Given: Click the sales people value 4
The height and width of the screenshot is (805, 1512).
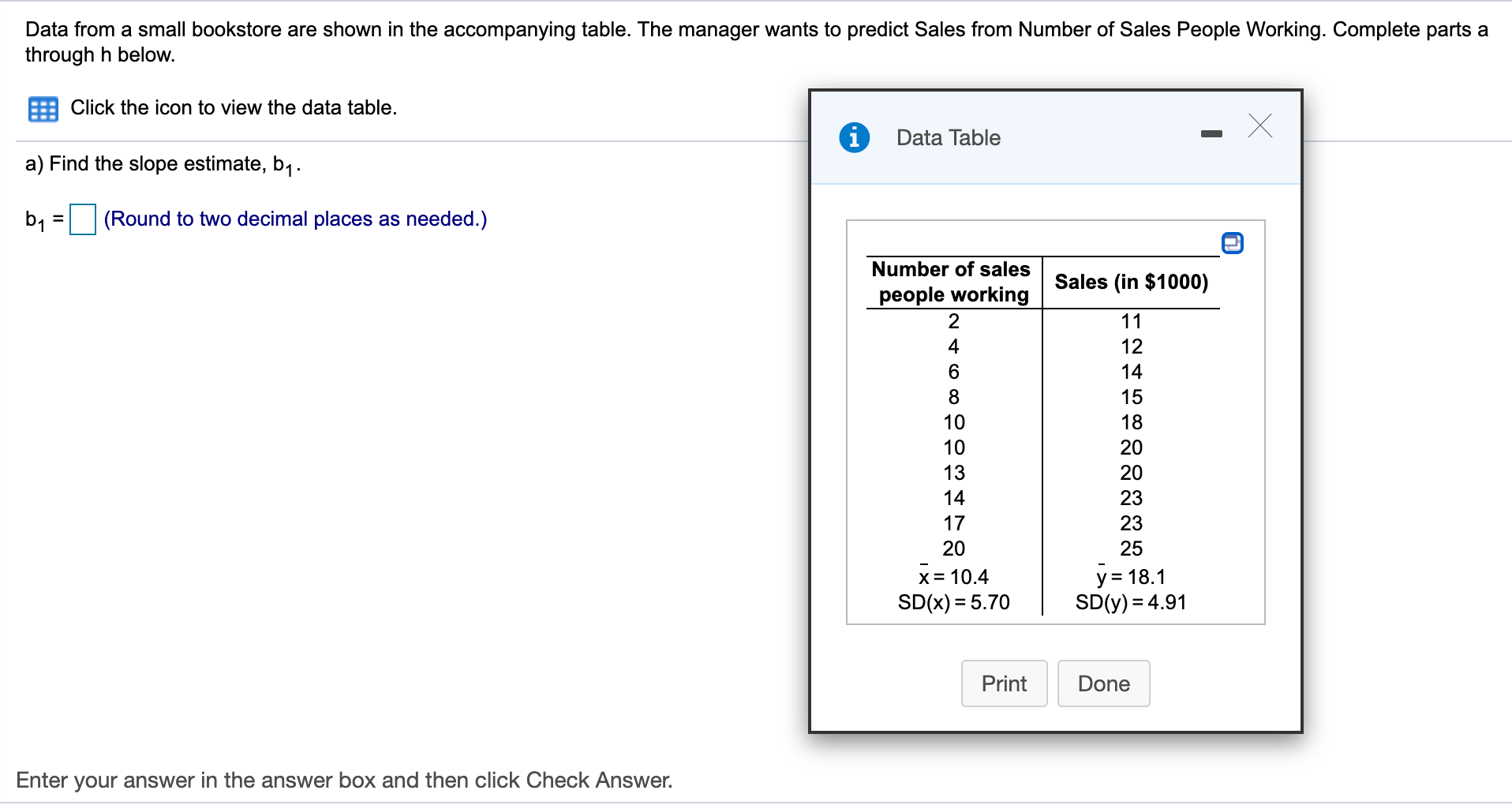Looking at the screenshot, I should [953, 346].
